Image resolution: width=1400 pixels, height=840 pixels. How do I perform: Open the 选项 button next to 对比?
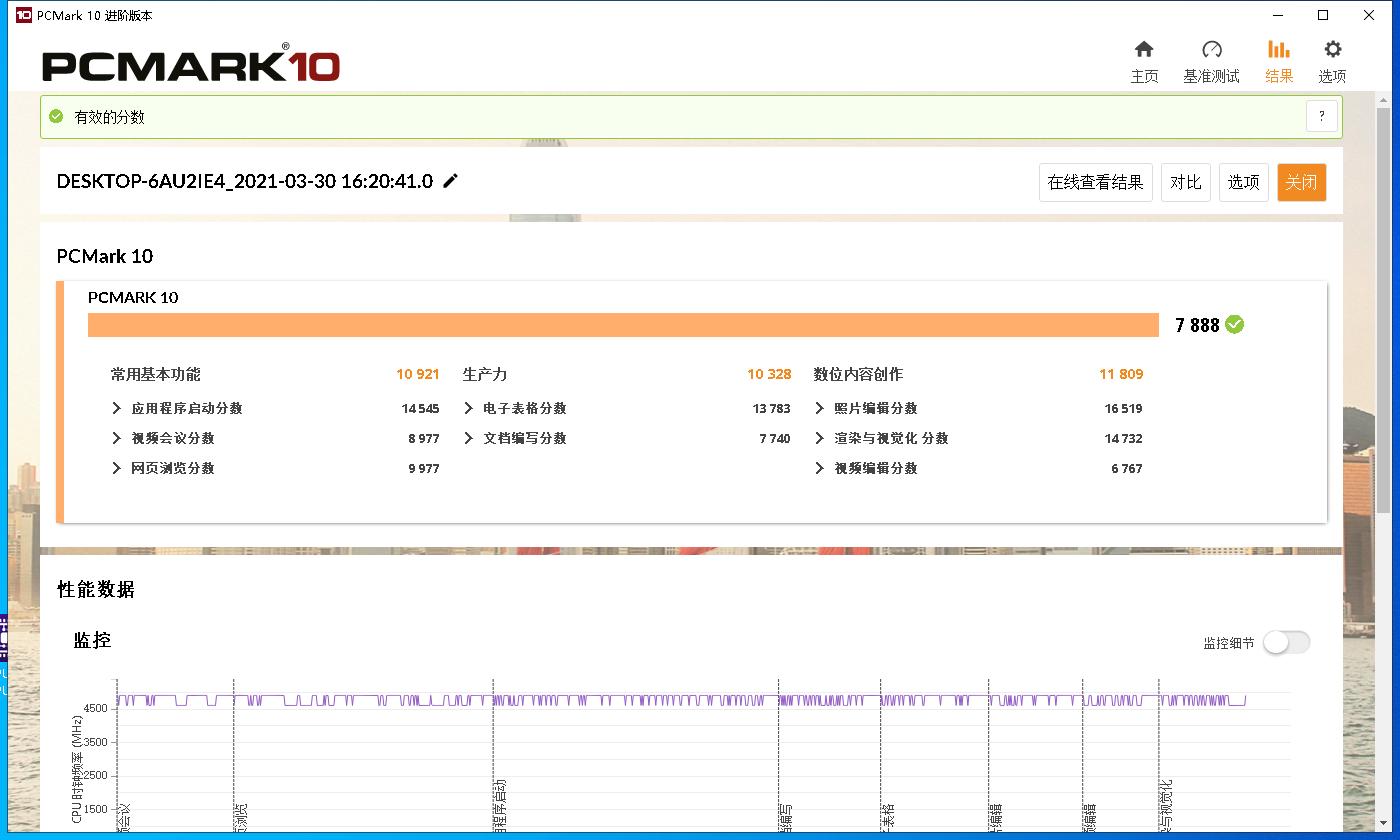tap(1243, 182)
